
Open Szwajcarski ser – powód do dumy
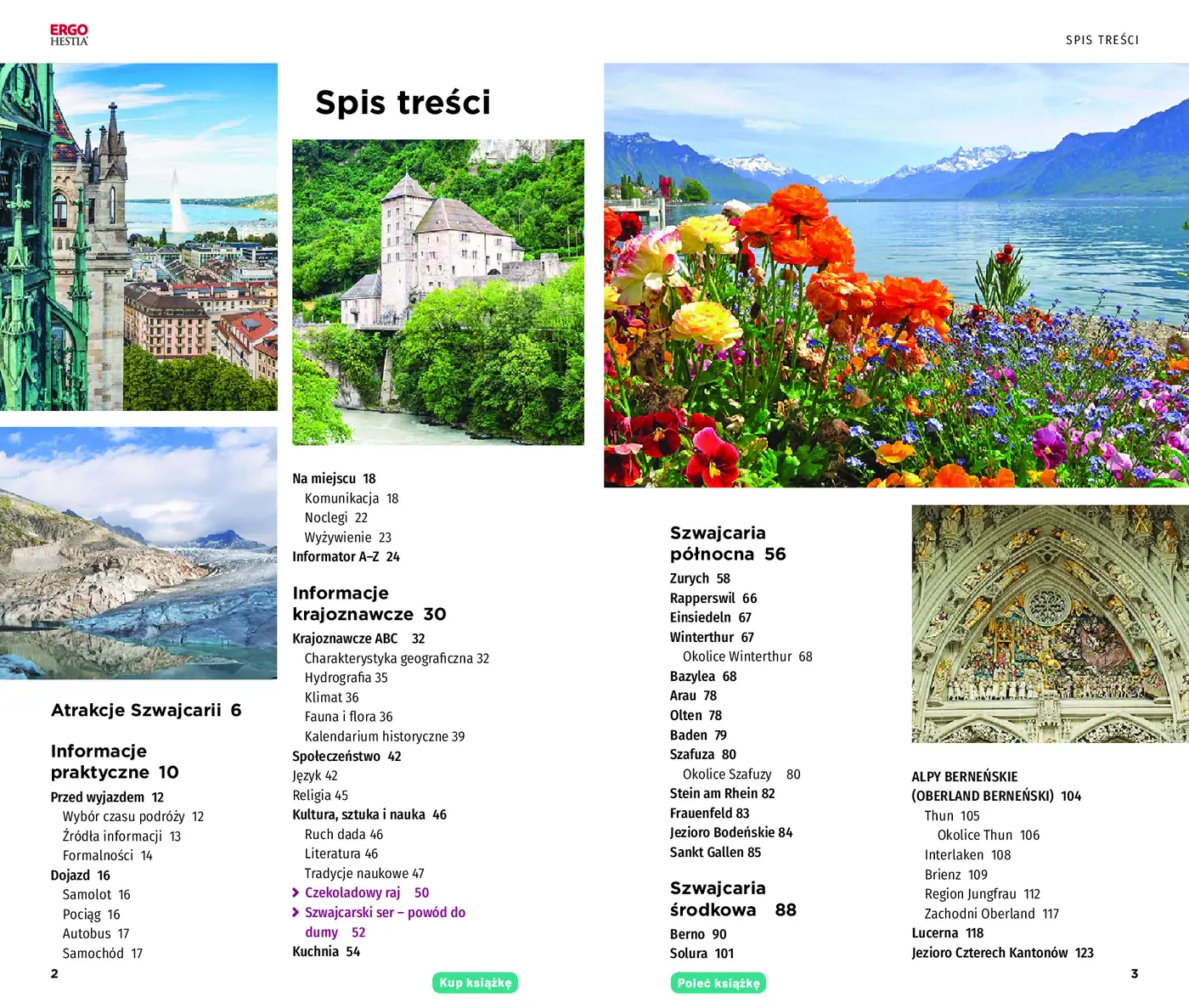[385, 922]
